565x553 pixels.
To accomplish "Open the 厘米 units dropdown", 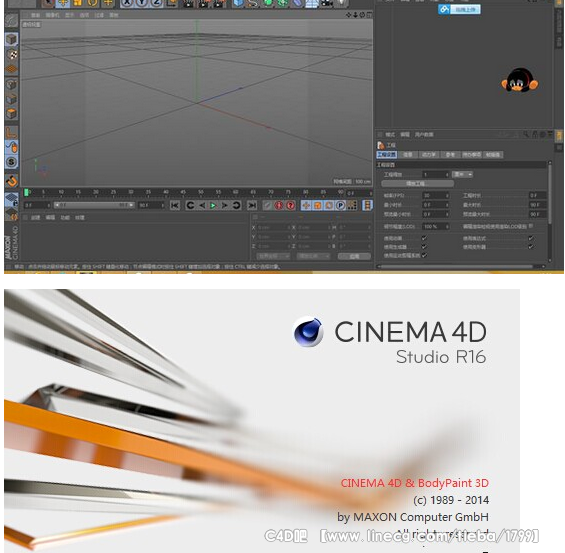I will click(x=463, y=174).
